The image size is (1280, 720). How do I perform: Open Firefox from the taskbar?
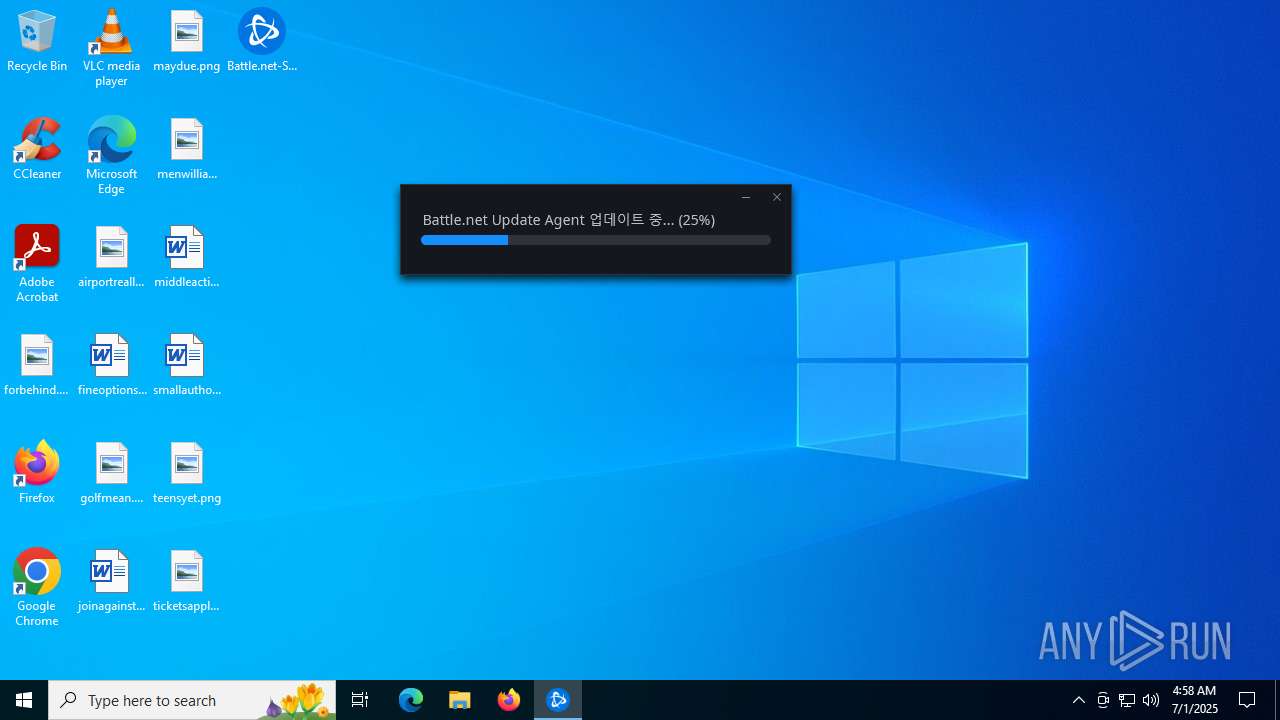pos(509,700)
